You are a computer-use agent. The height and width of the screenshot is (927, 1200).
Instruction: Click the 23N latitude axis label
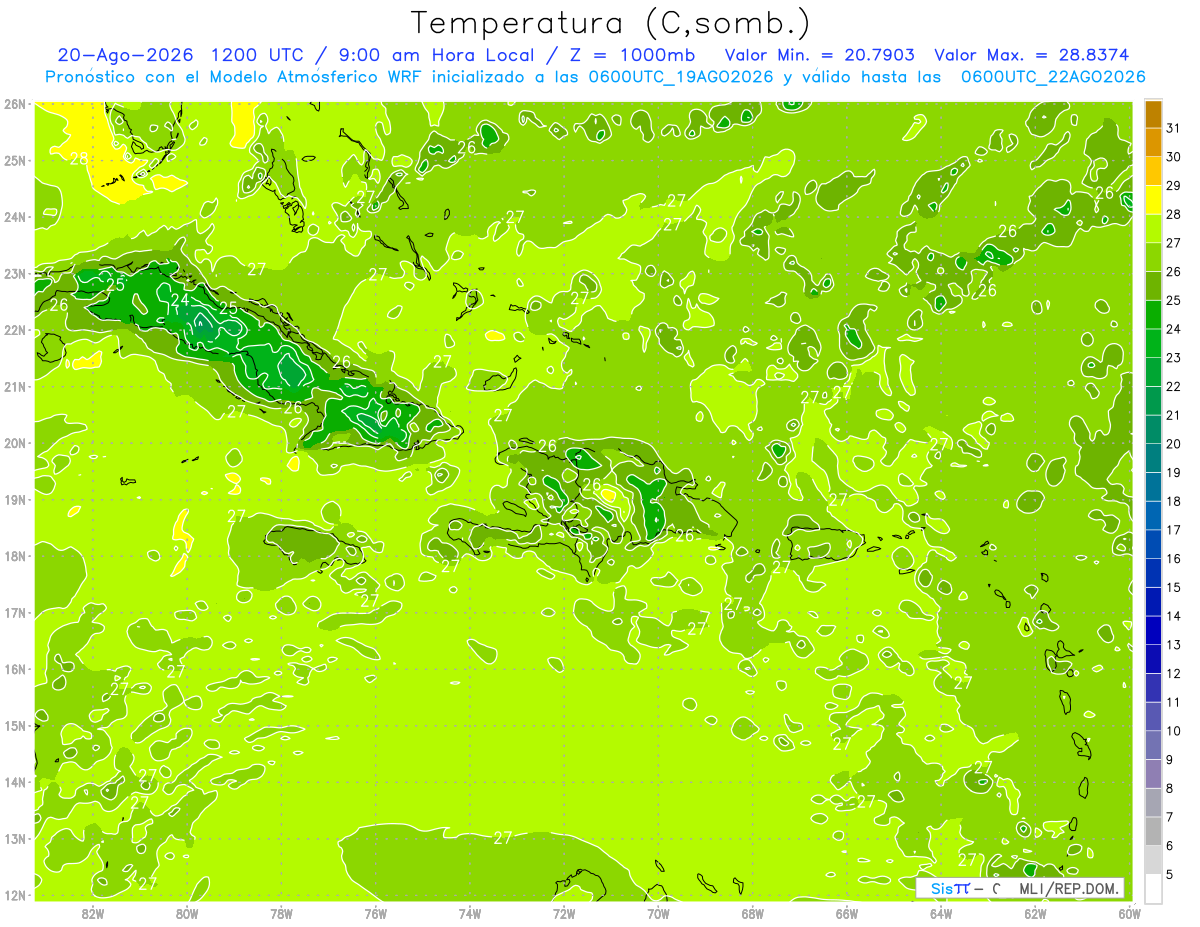point(14,273)
